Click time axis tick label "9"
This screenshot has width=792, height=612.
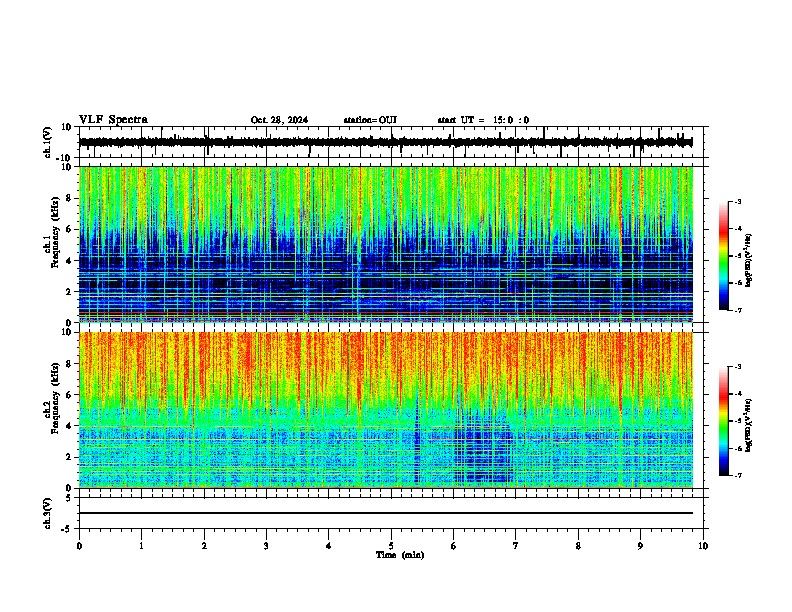[x=640, y=546]
